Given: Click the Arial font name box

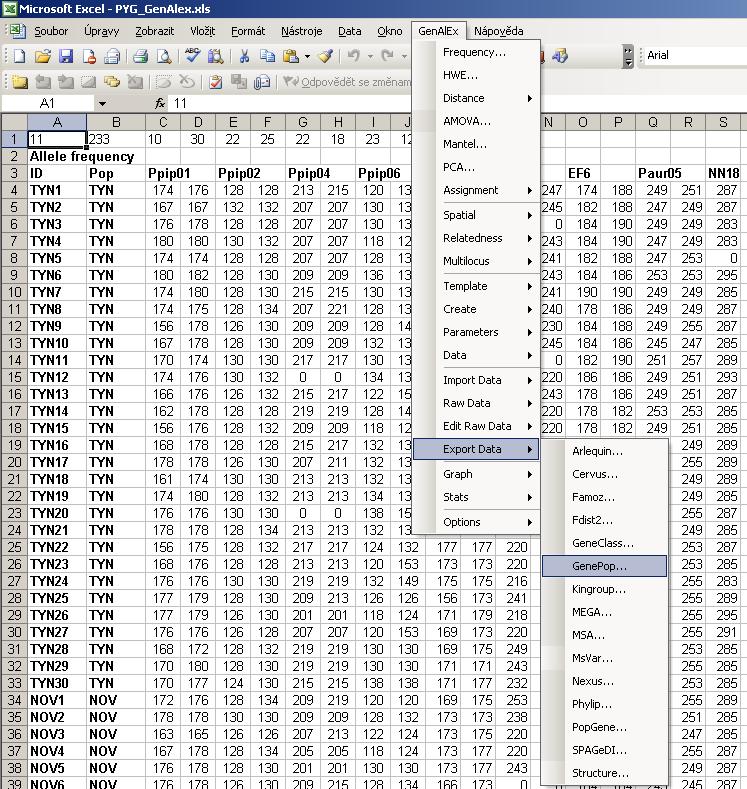Looking at the screenshot, I should click(x=695, y=55).
